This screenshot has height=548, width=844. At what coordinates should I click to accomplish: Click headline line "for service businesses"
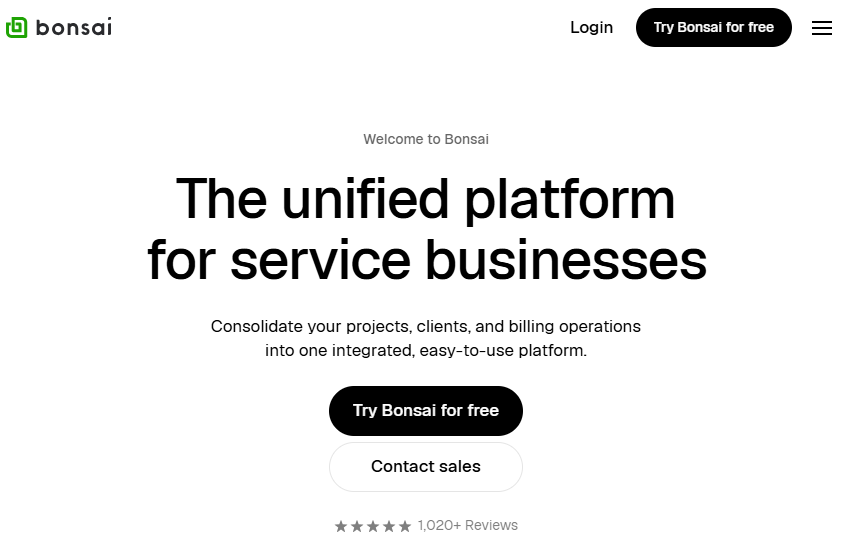click(427, 261)
